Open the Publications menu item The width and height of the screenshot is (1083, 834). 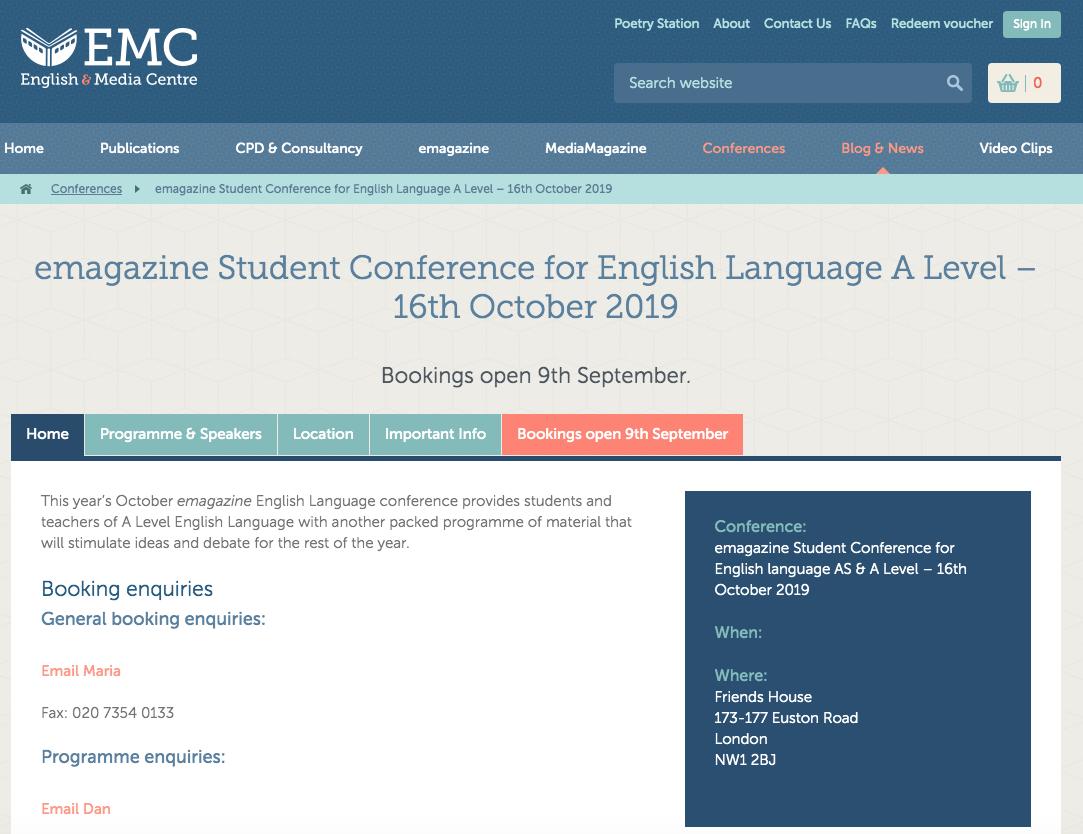140,148
